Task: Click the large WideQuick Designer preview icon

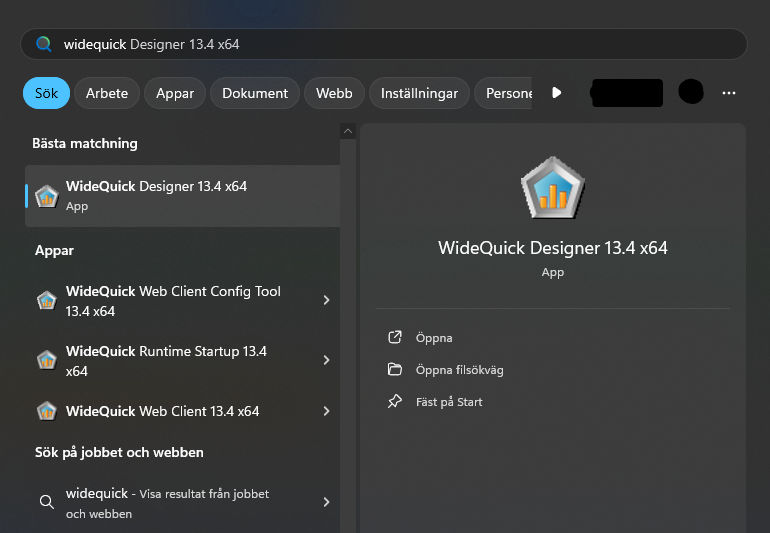Action: pyautogui.click(x=553, y=188)
